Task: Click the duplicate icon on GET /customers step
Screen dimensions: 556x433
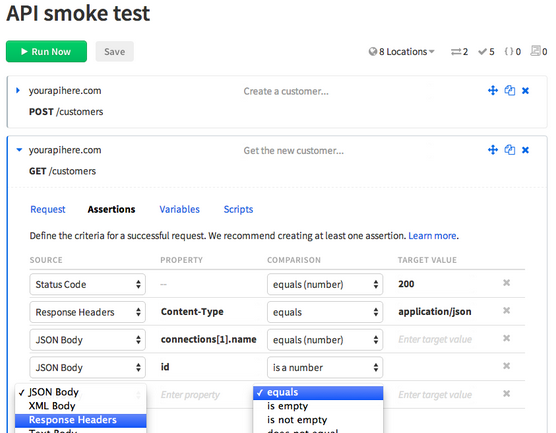Action: [510, 150]
